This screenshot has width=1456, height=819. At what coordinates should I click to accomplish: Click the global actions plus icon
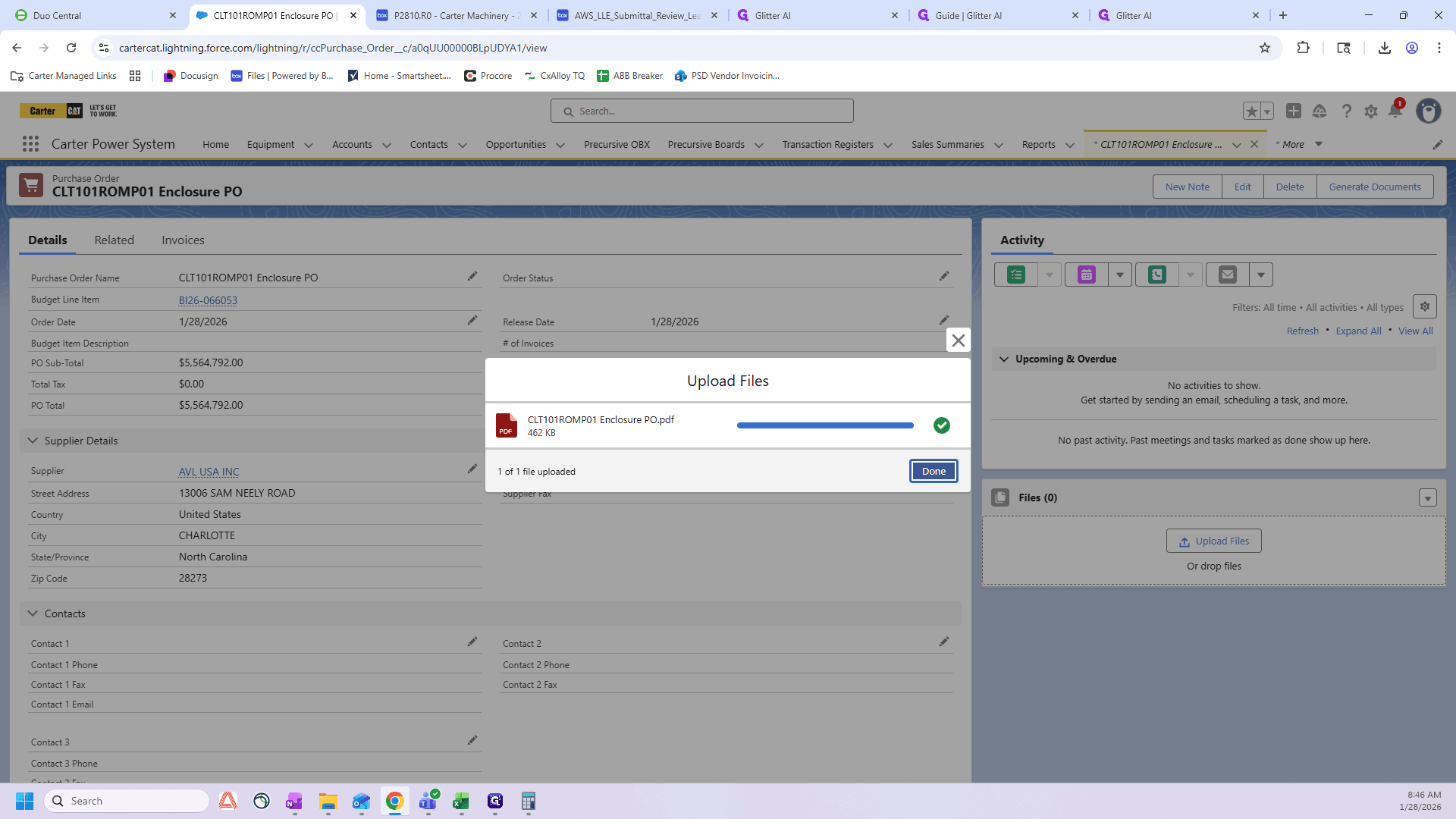tap(1294, 111)
